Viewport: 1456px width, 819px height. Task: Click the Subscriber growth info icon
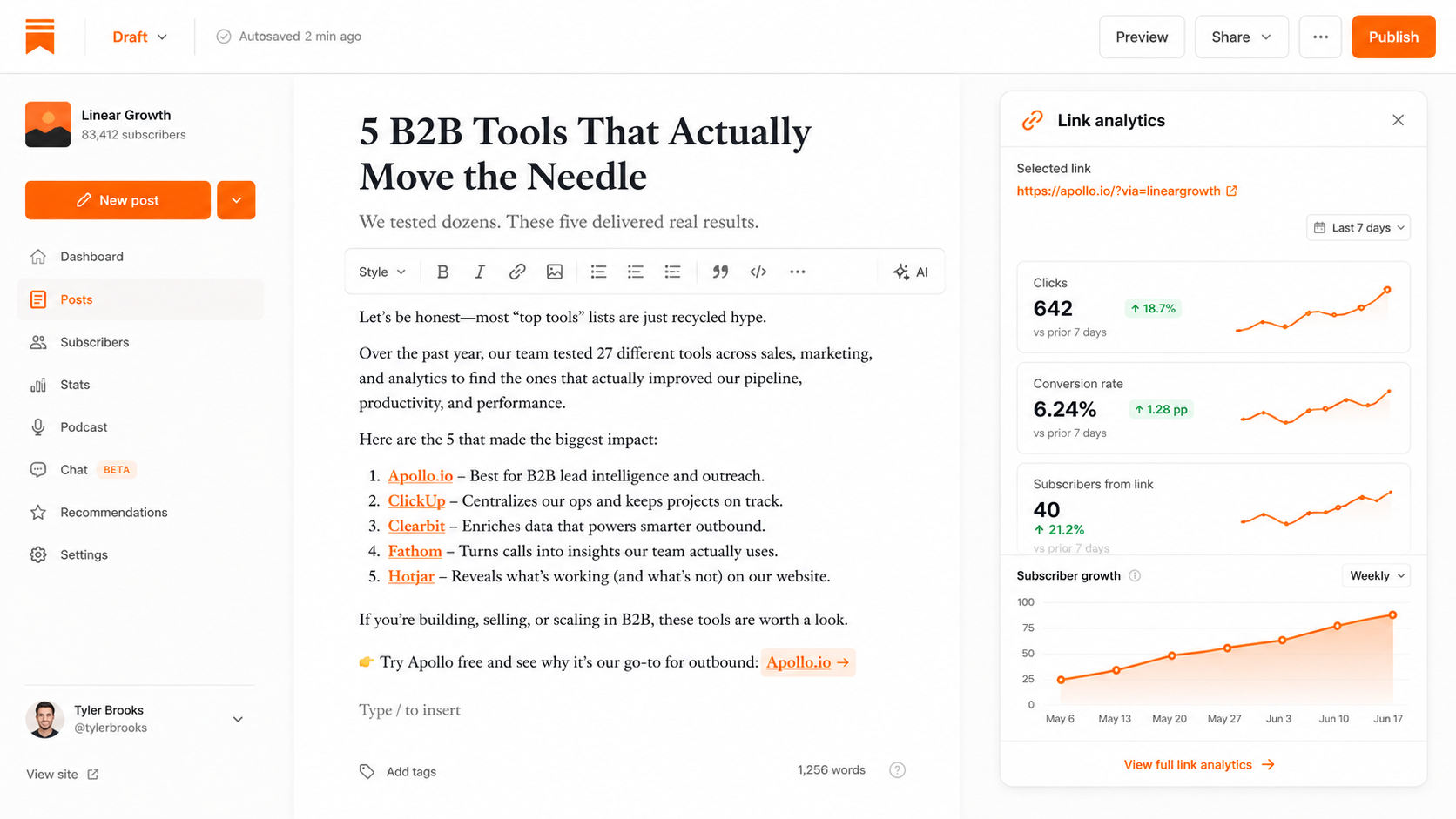pyautogui.click(x=1135, y=575)
